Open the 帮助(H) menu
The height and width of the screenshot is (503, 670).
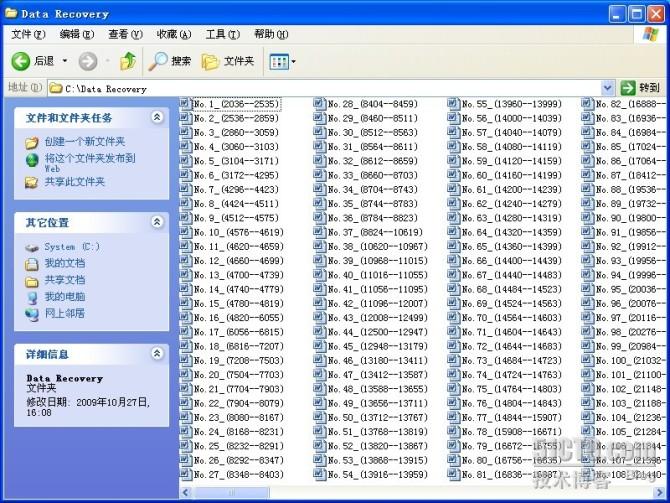(x=271, y=34)
